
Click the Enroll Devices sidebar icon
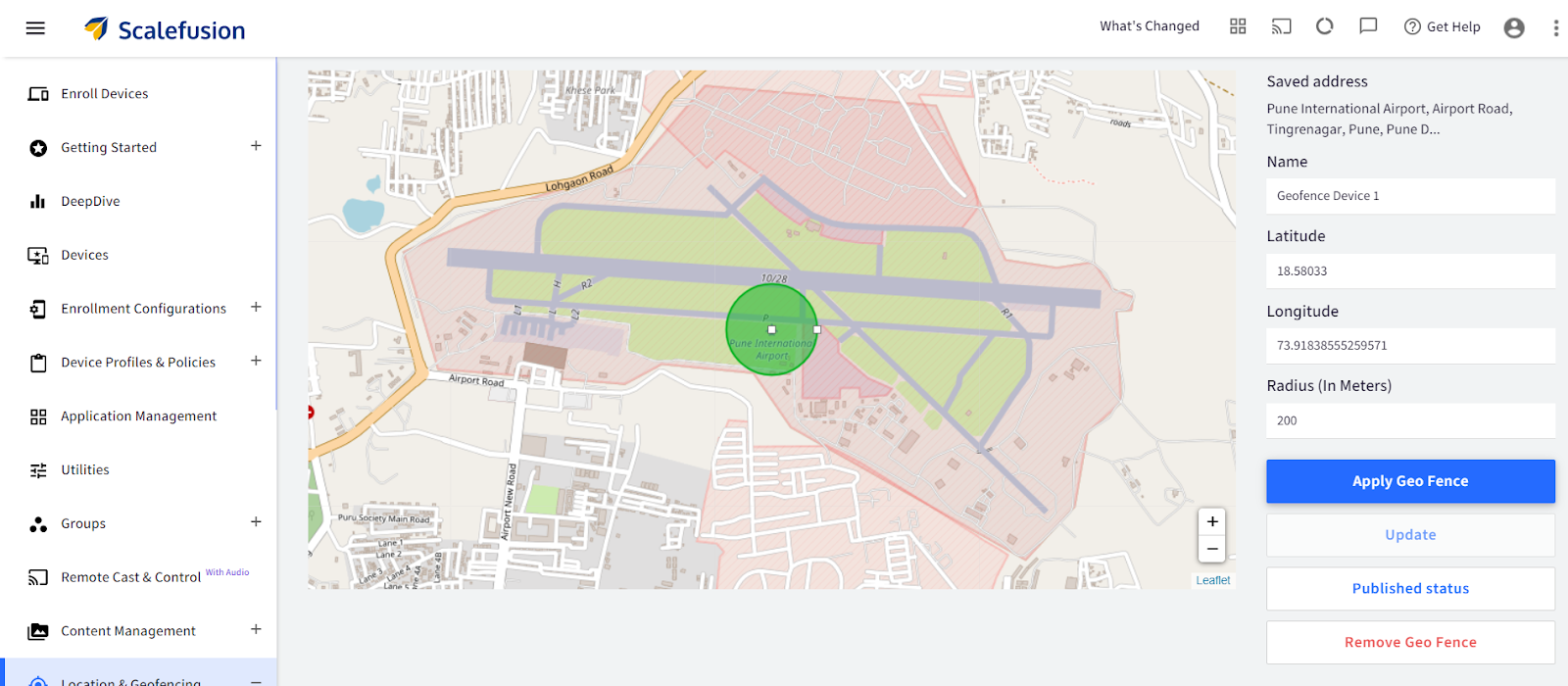click(38, 94)
